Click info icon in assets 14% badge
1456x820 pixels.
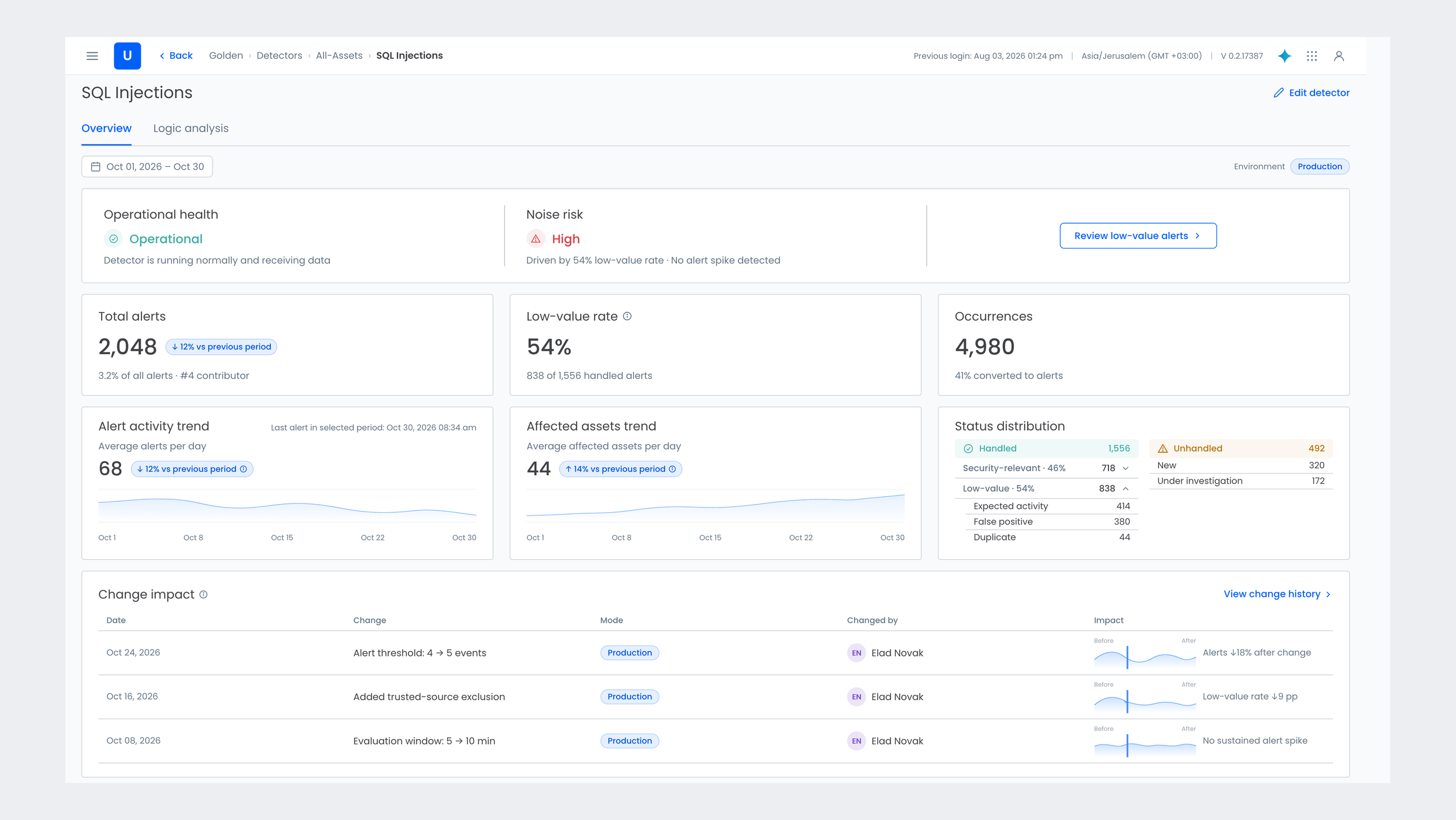pos(672,469)
